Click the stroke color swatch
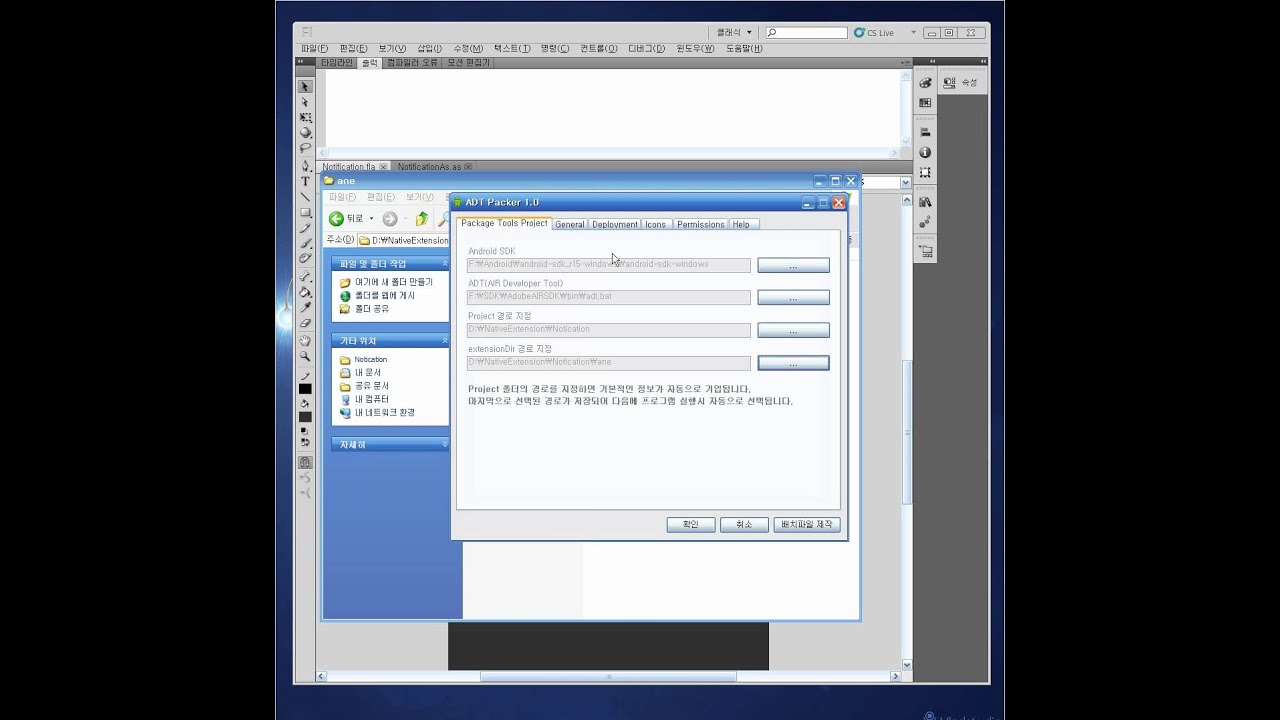The width and height of the screenshot is (1280, 720). click(305, 389)
